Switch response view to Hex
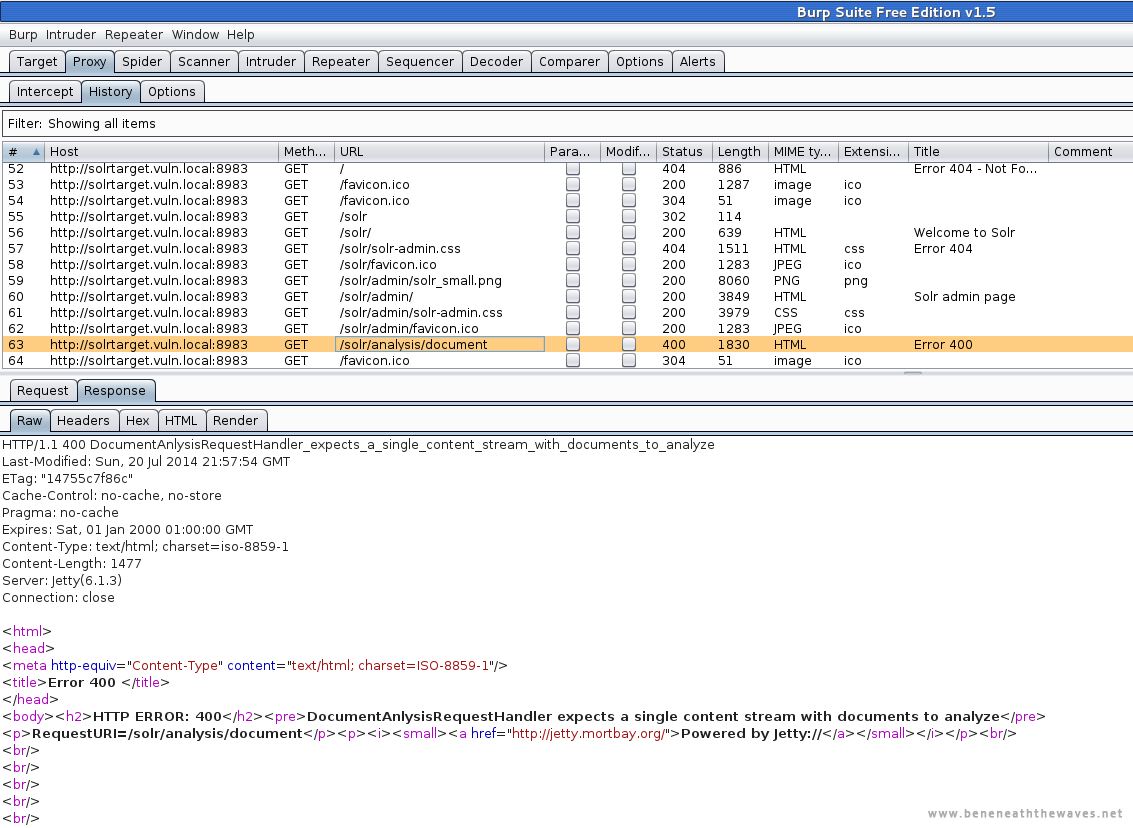Screen dimensions: 1133x828 tap(137, 421)
